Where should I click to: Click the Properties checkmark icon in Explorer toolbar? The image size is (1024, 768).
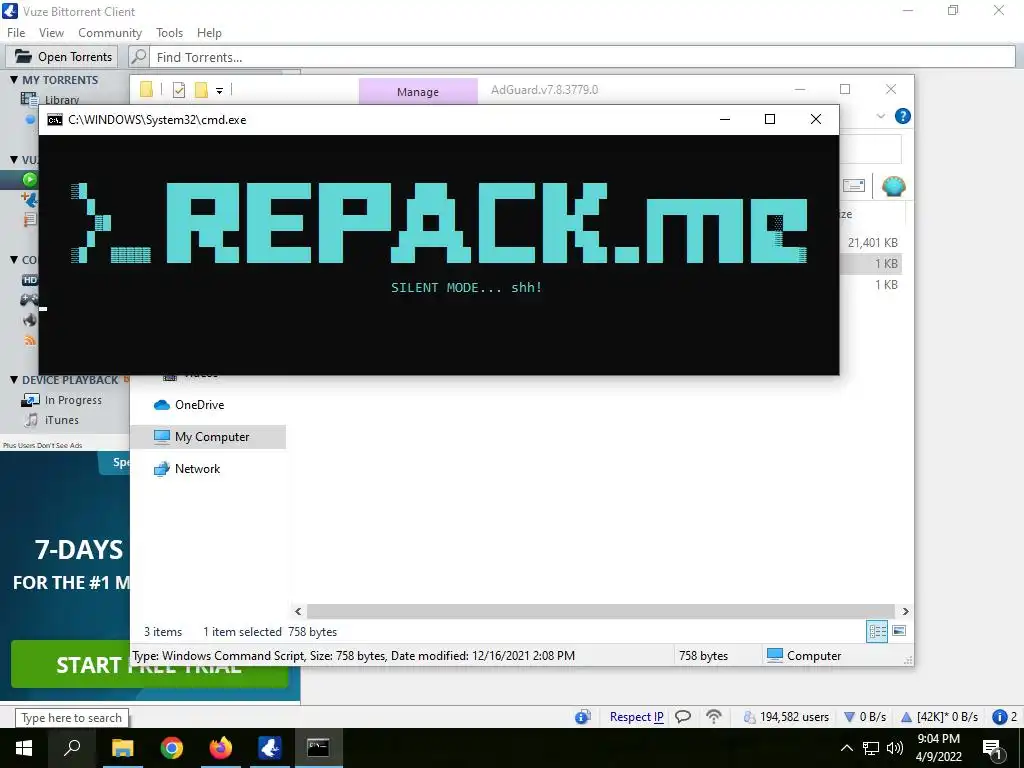pyautogui.click(x=179, y=90)
